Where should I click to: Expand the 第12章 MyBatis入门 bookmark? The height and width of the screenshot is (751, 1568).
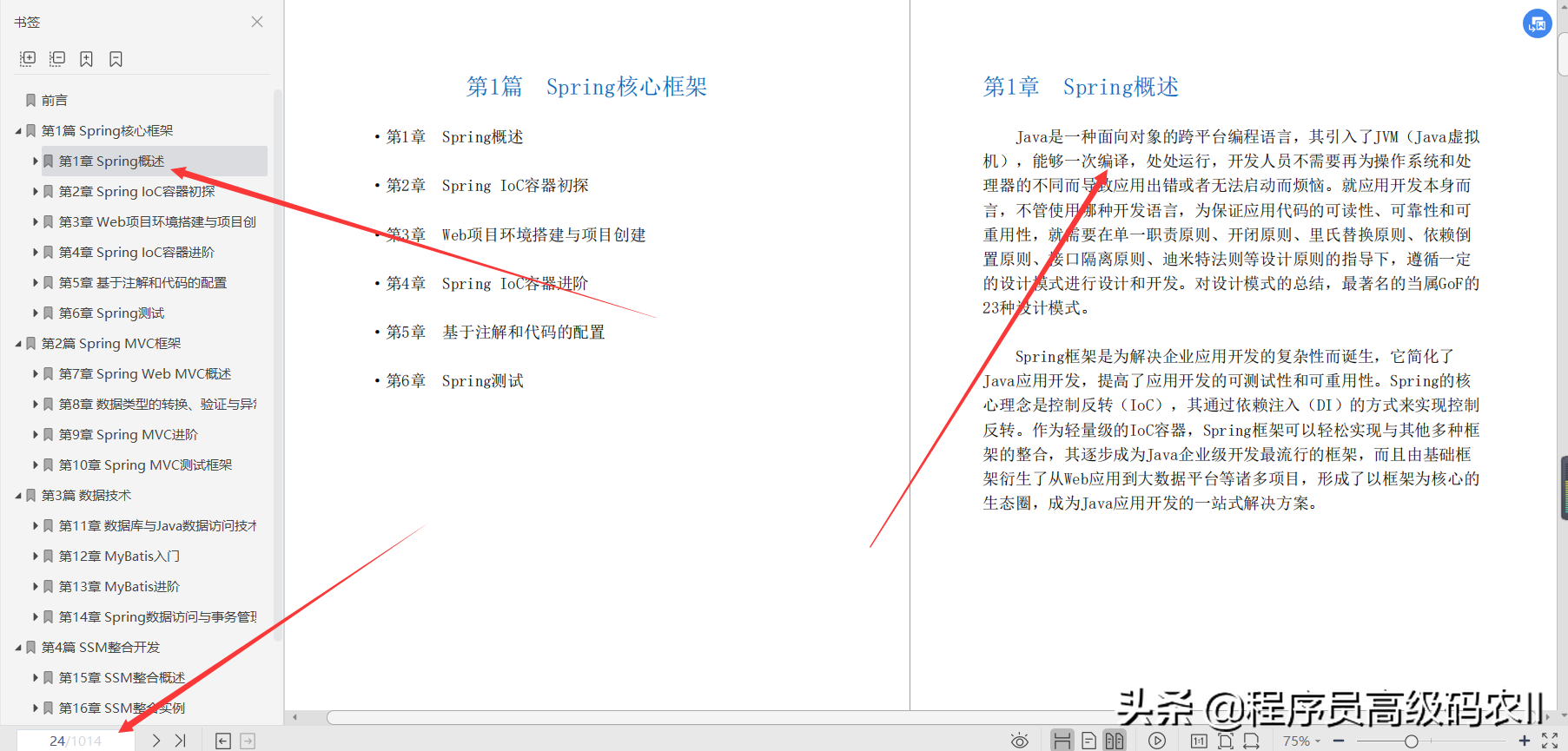point(36,557)
